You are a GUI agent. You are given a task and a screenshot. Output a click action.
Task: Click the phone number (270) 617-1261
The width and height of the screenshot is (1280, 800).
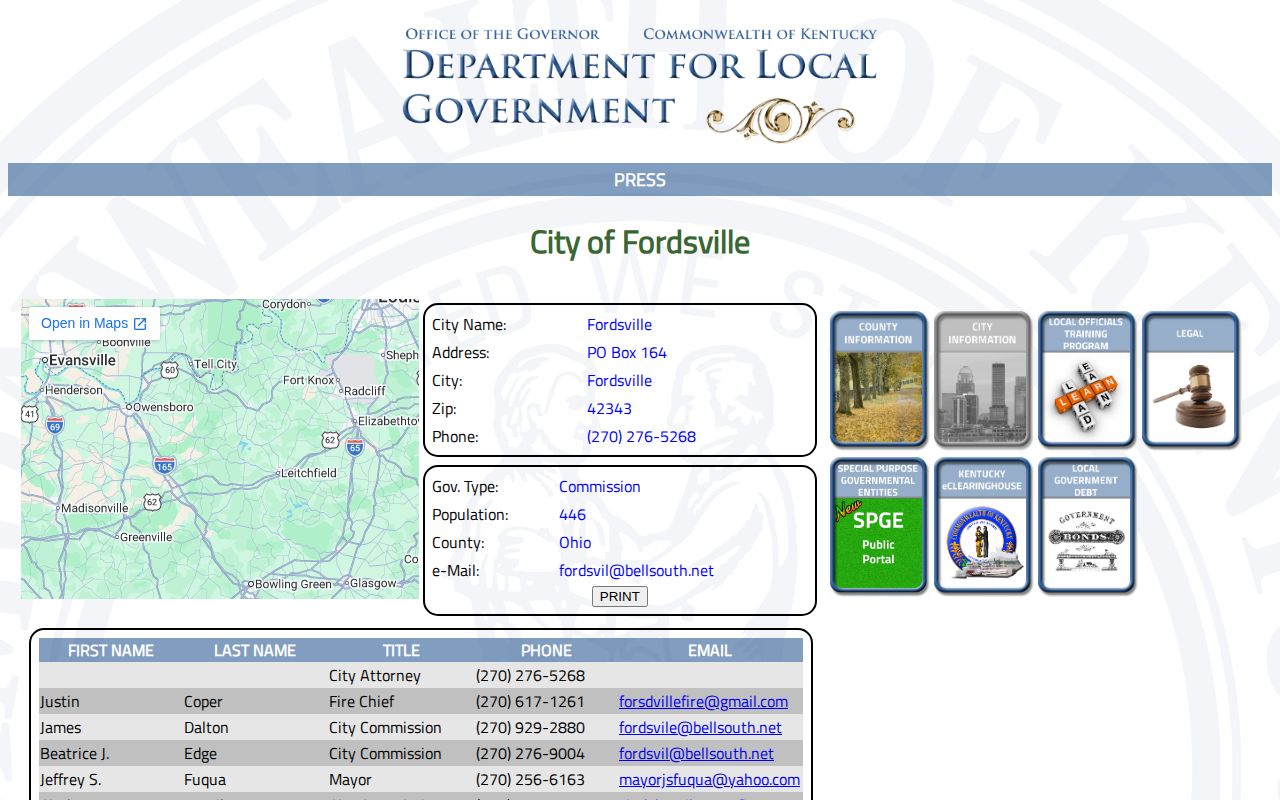coord(530,702)
